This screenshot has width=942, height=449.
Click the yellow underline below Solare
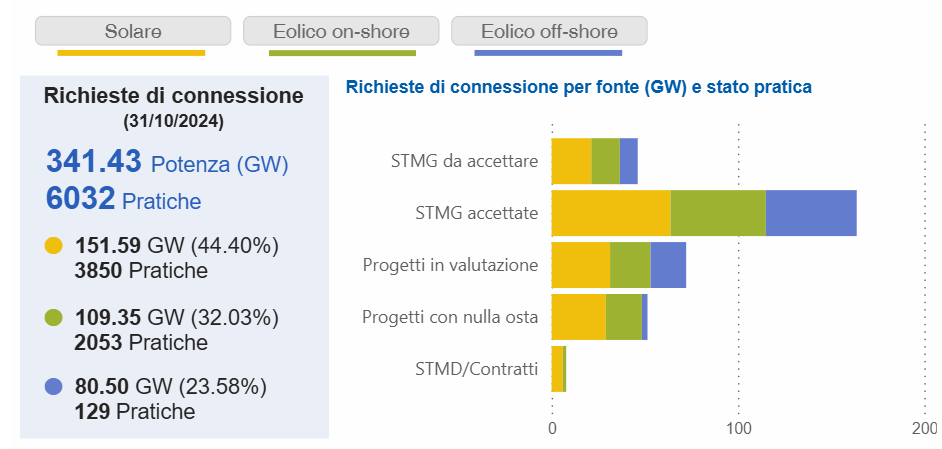tap(131, 53)
